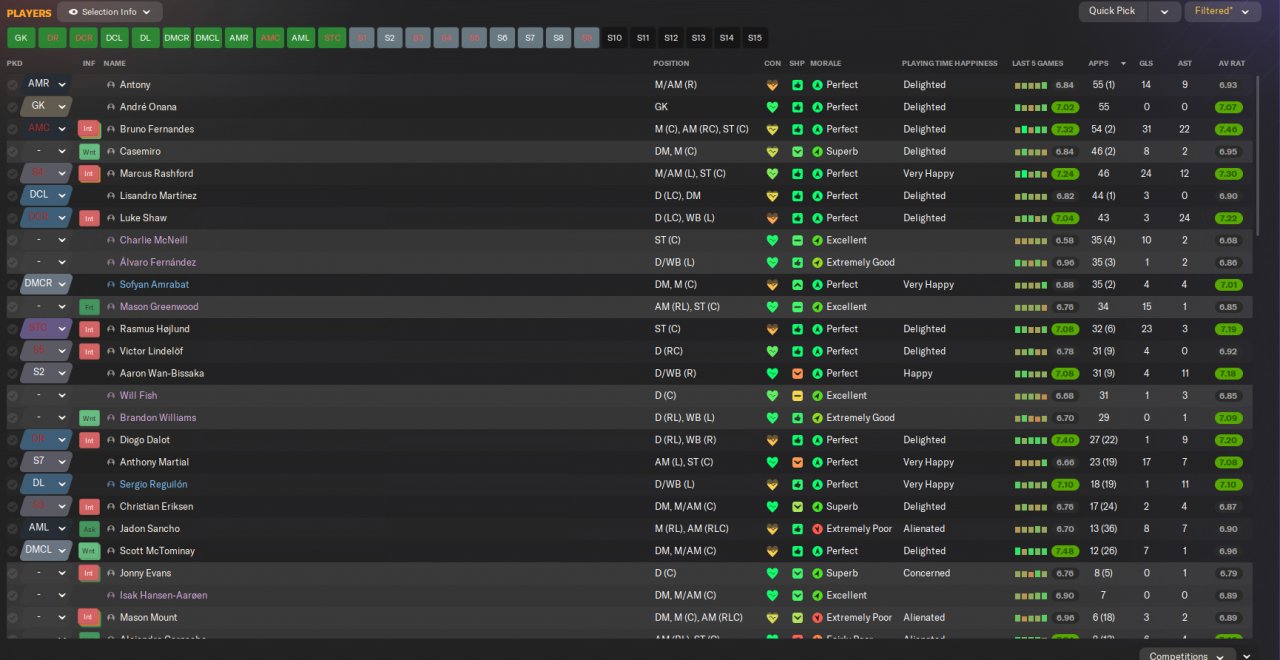This screenshot has width=1280, height=660.
Task: Click Rasmus Højlund's Int info badge
Action: [x=89, y=329]
